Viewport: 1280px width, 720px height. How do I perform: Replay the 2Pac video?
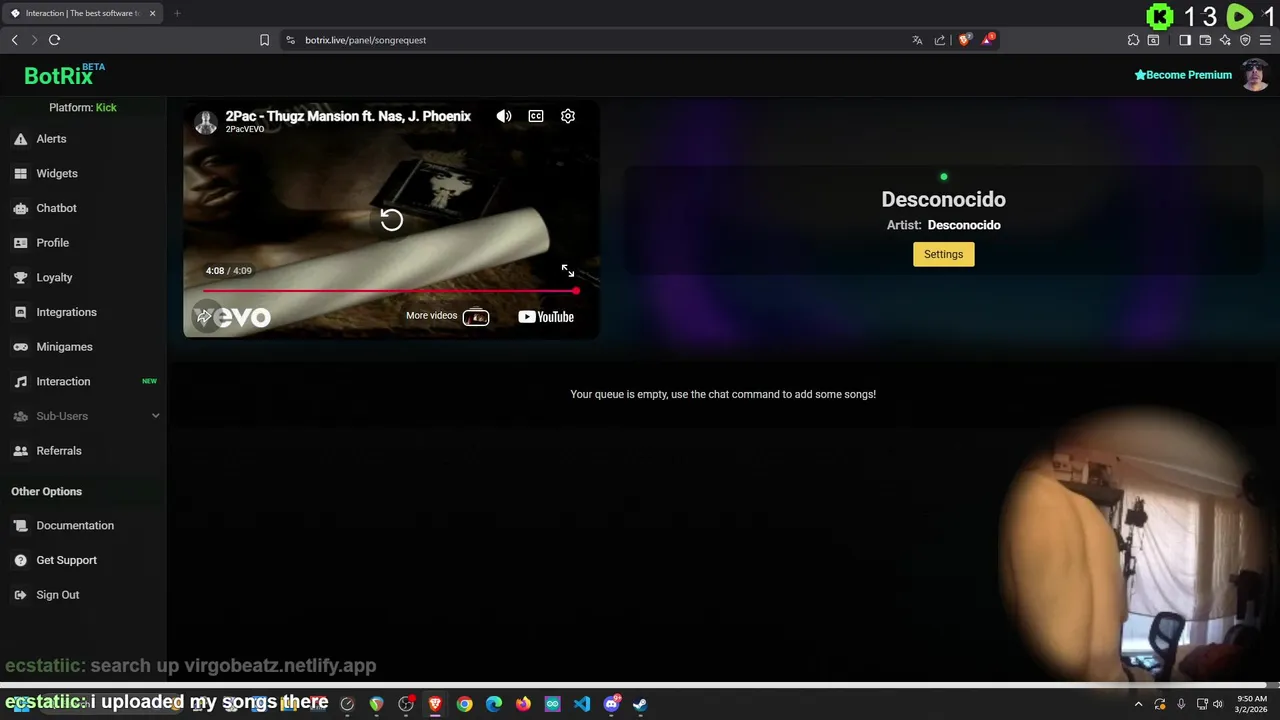point(391,220)
